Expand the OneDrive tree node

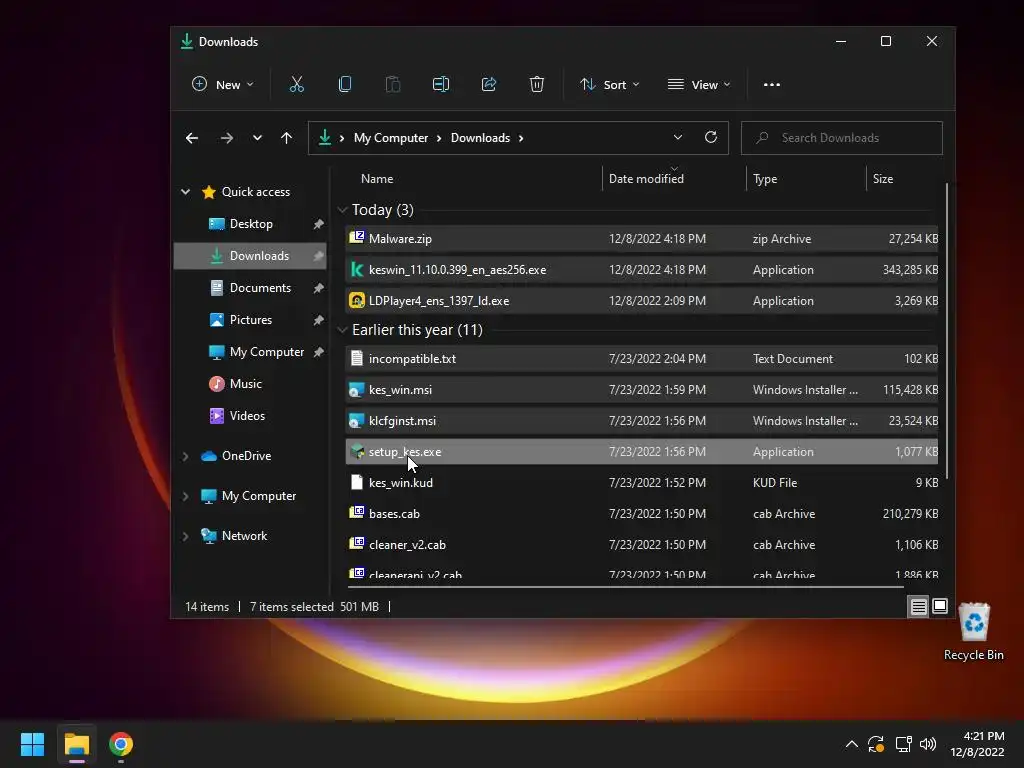tap(185, 456)
